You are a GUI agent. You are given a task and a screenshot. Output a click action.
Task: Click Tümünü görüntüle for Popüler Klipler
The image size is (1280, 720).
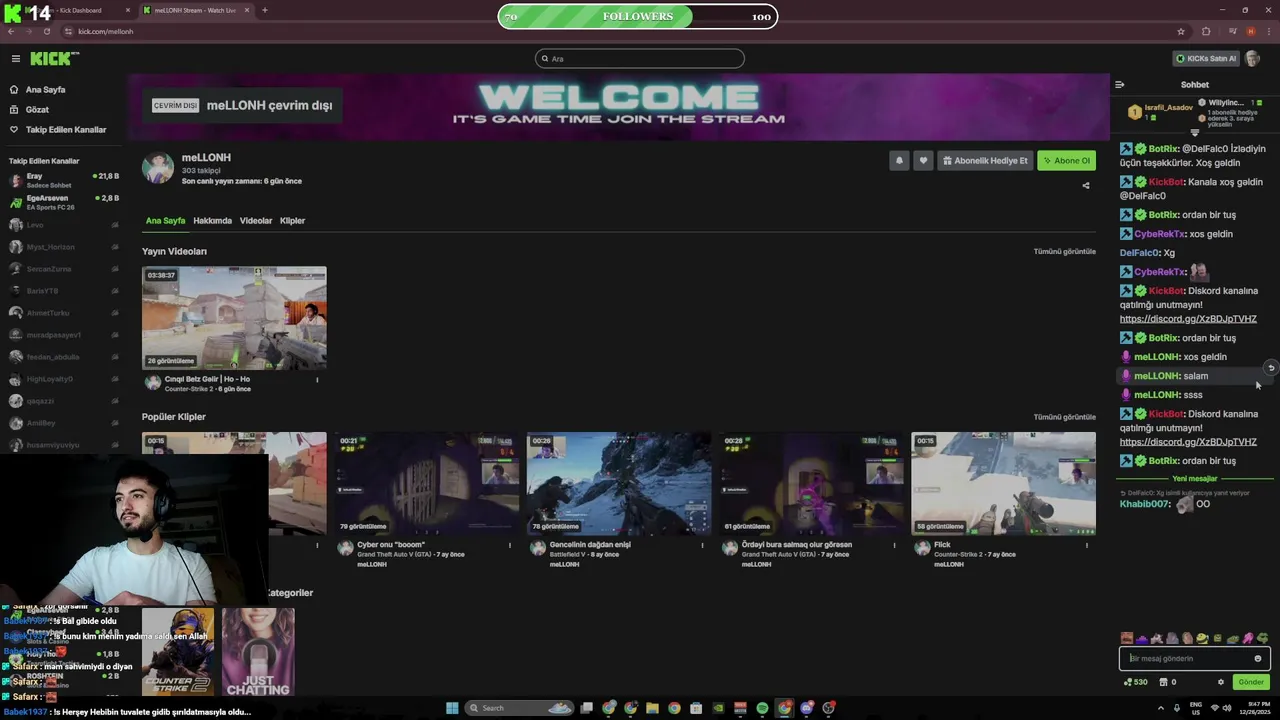pyautogui.click(x=1064, y=417)
